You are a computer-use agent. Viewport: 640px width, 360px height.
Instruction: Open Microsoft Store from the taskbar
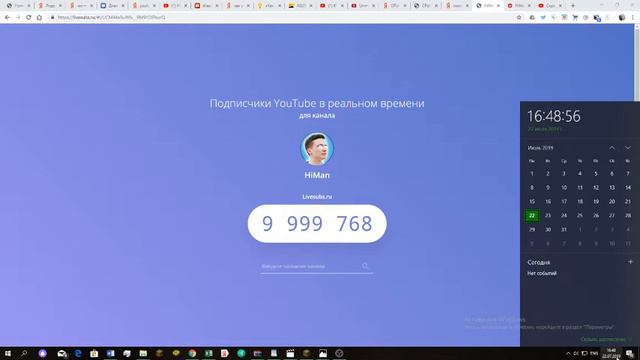94,353
